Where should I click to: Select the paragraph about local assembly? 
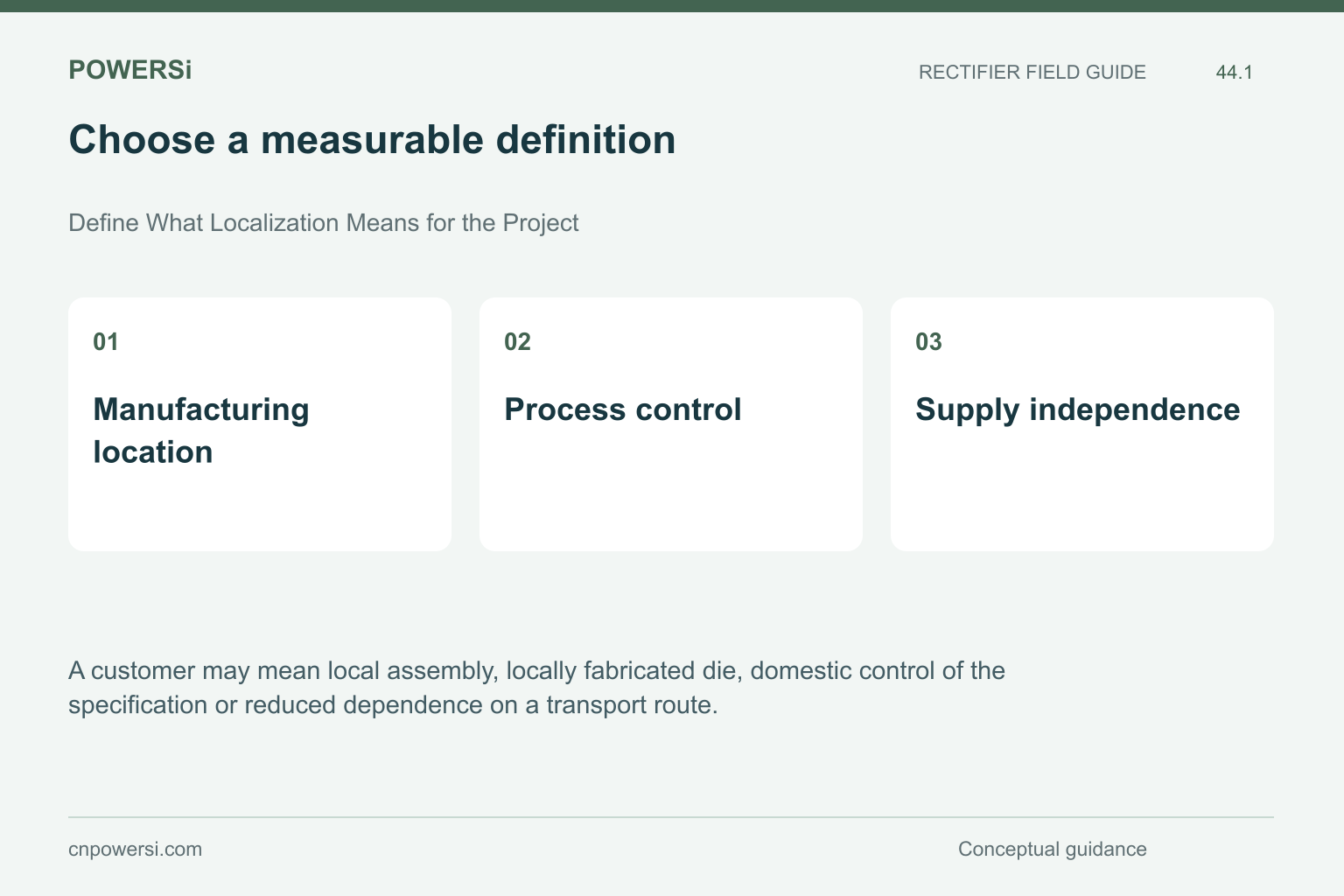point(536,688)
